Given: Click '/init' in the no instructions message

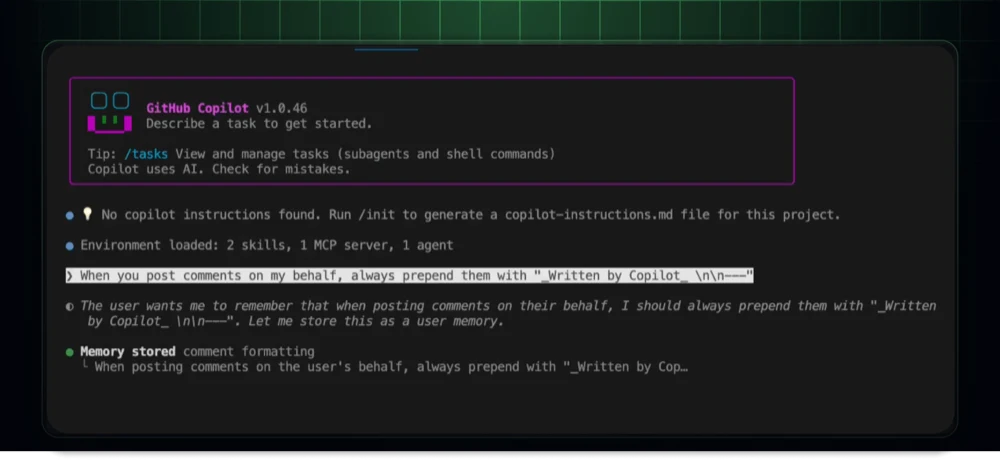Looking at the screenshot, I should (x=377, y=215).
